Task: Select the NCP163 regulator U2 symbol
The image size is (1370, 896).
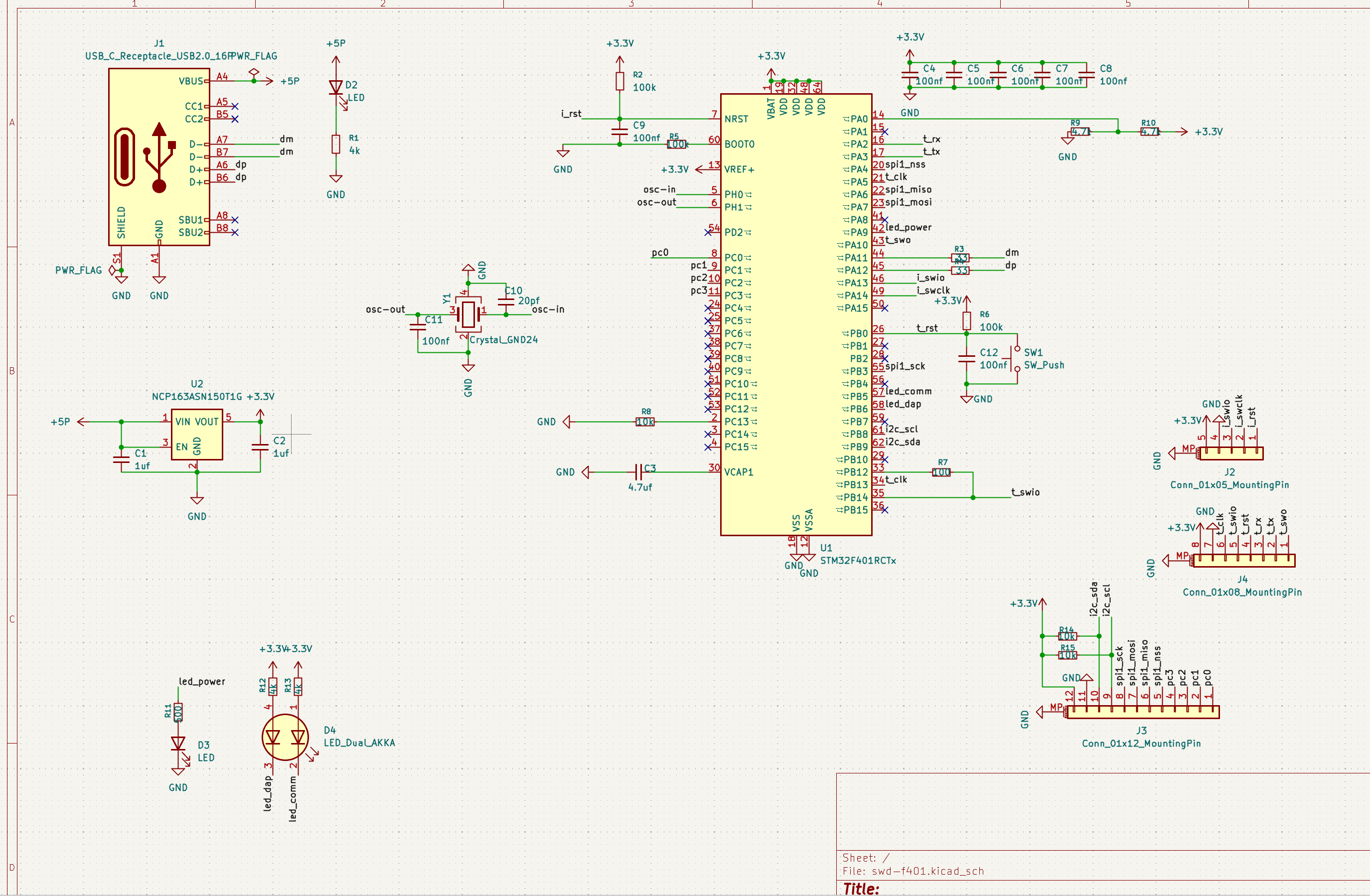Action: (x=197, y=434)
